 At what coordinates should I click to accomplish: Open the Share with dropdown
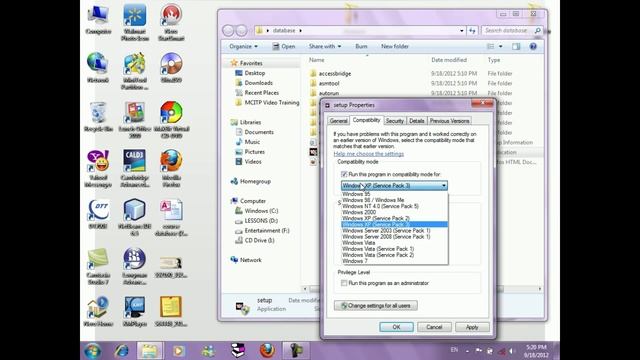pyautogui.click(x=325, y=47)
